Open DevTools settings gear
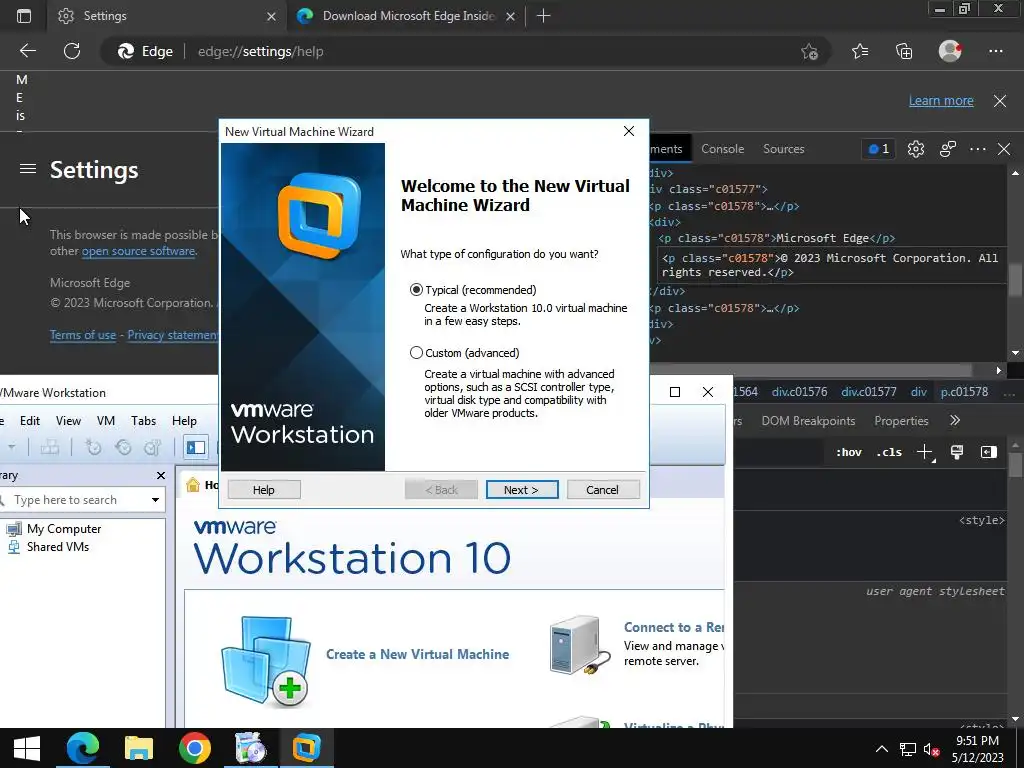 tap(916, 149)
